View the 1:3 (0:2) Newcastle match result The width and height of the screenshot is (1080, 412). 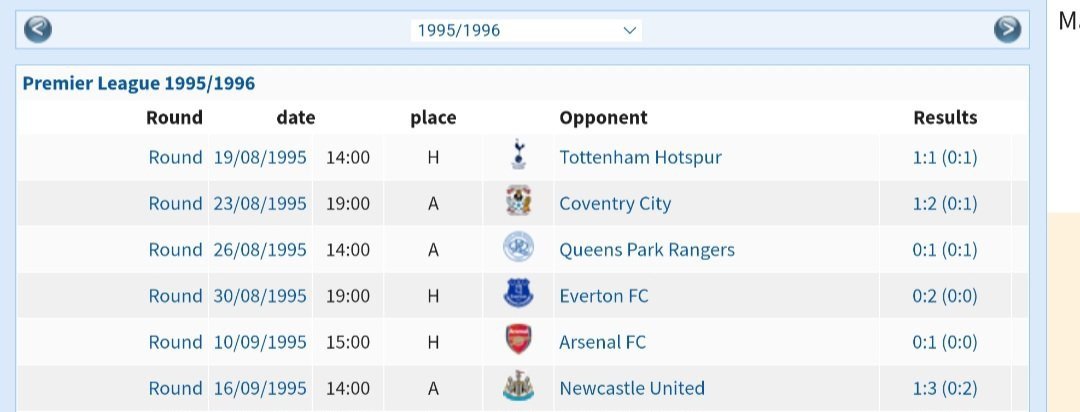(945, 388)
